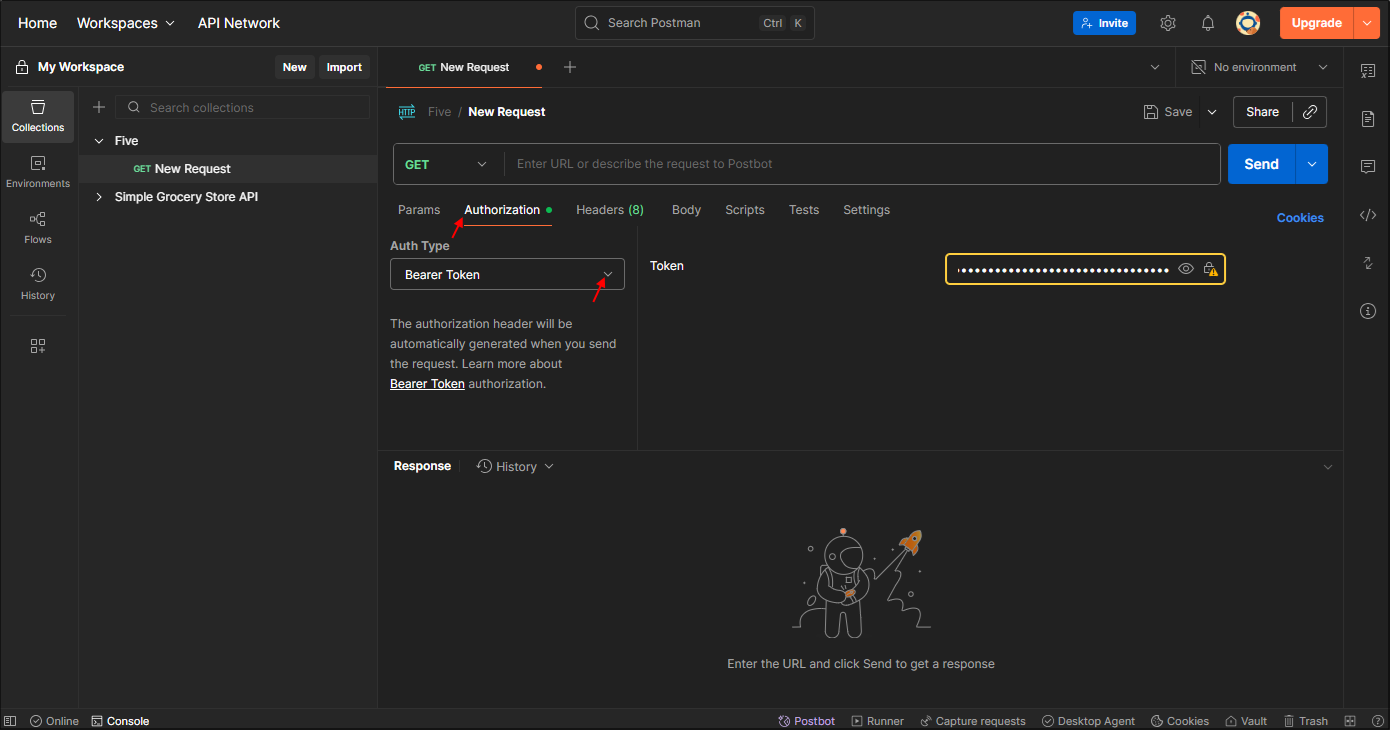Switch to the Headers tab

[x=609, y=210]
